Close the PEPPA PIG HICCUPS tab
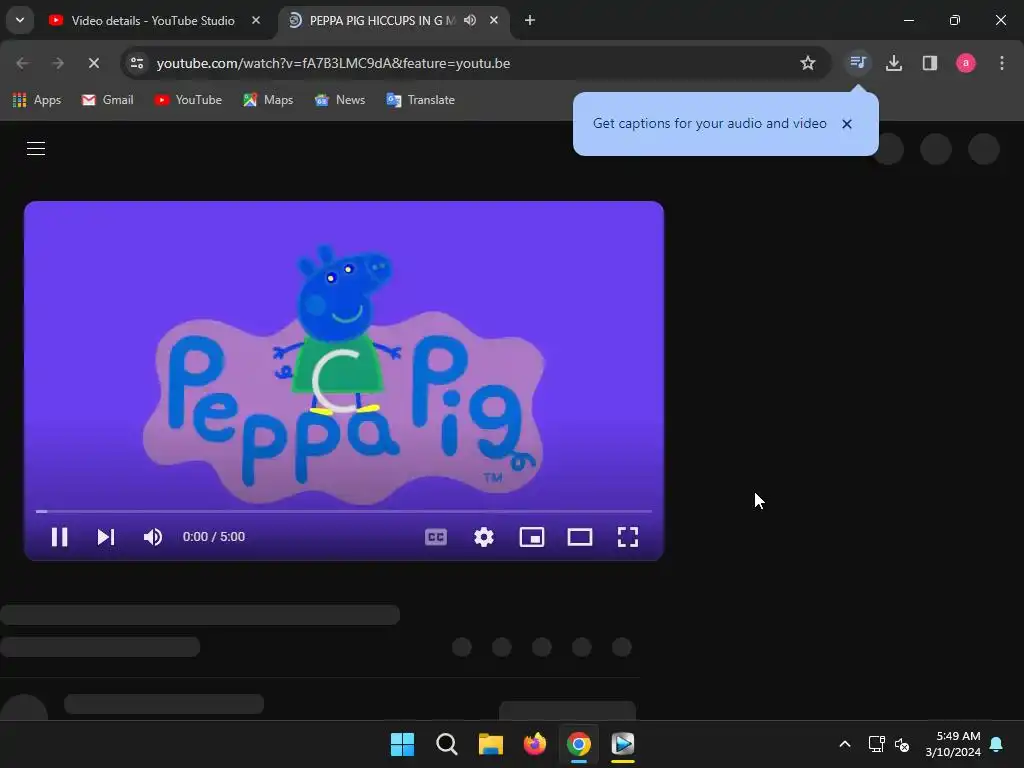Viewport: 1024px width, 768px height. click(x=494, y=20)
